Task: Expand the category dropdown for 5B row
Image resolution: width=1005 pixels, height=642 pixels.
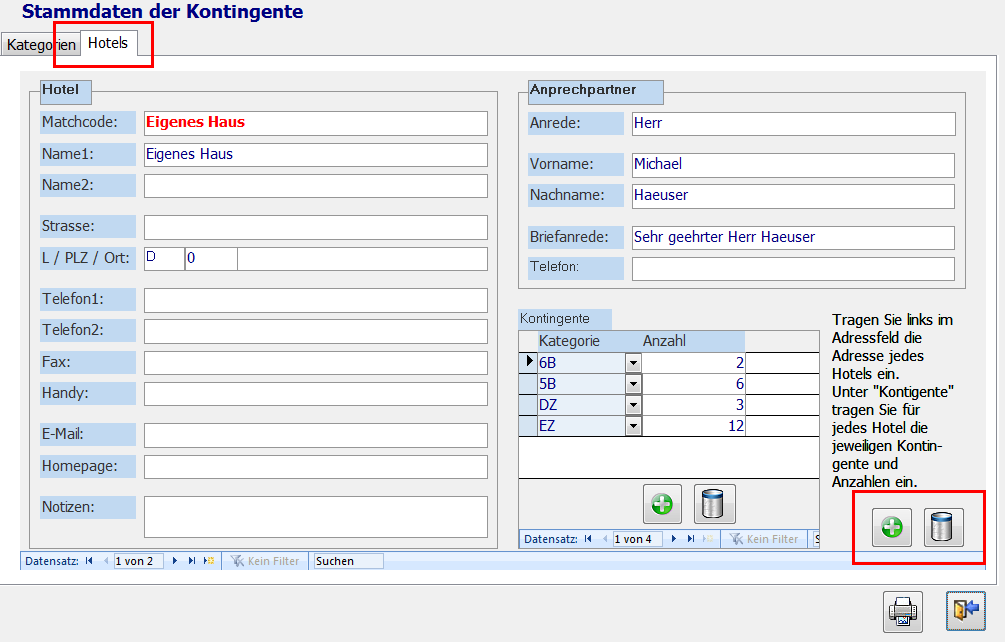Action: [633, 384]
